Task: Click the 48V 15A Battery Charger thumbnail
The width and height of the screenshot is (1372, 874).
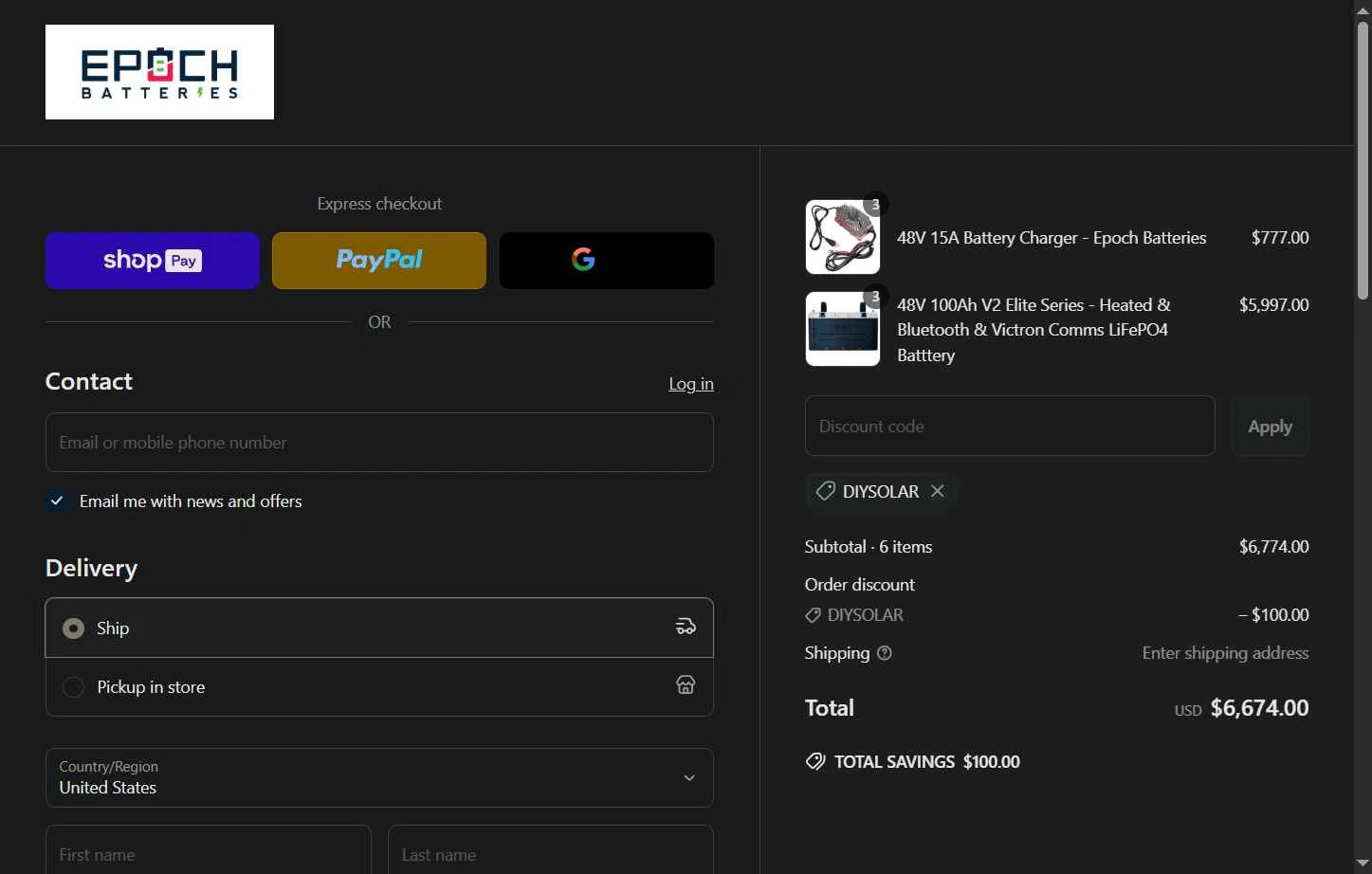Action: pos(843,237)
